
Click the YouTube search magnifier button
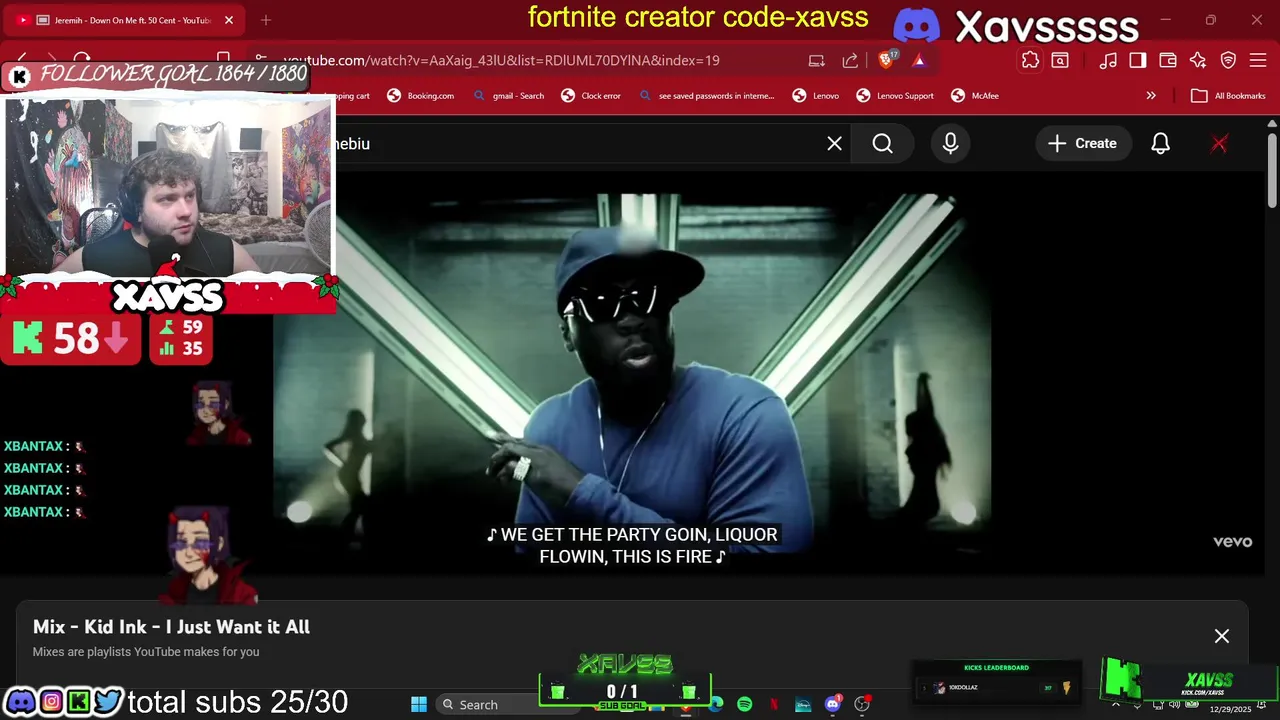click(883, 144)
